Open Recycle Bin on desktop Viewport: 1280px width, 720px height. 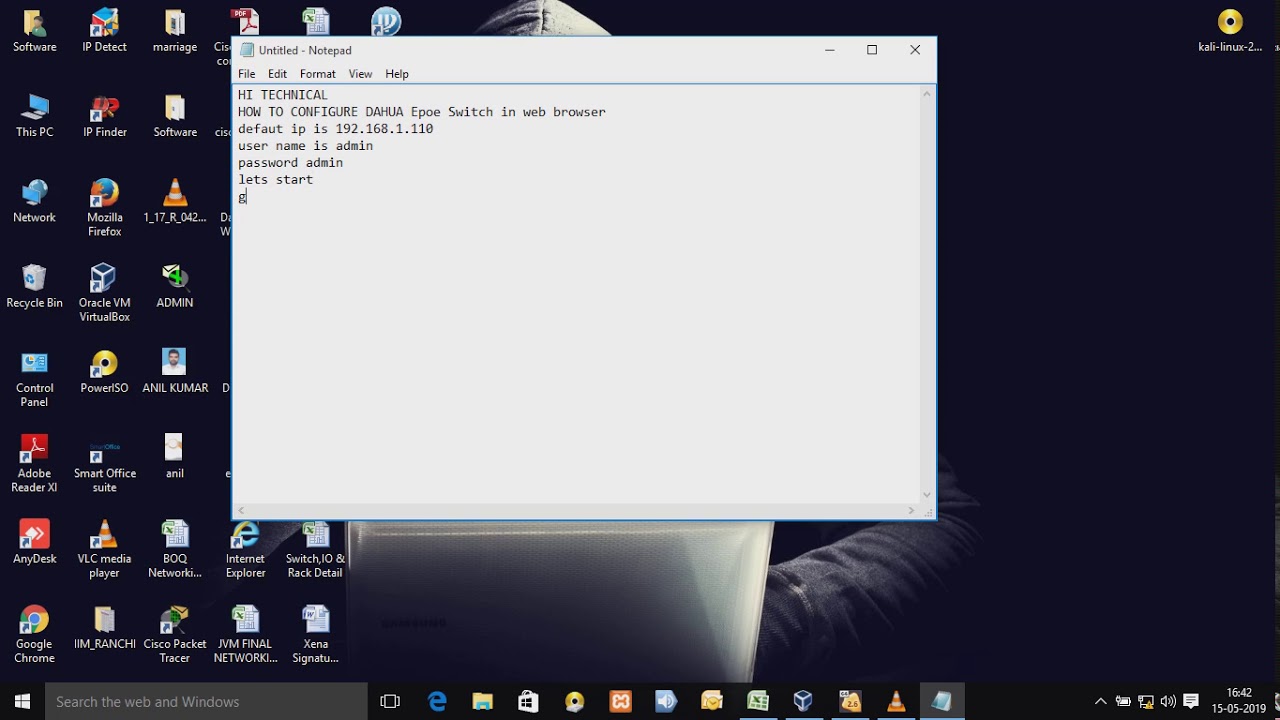(x=35, y=286)
